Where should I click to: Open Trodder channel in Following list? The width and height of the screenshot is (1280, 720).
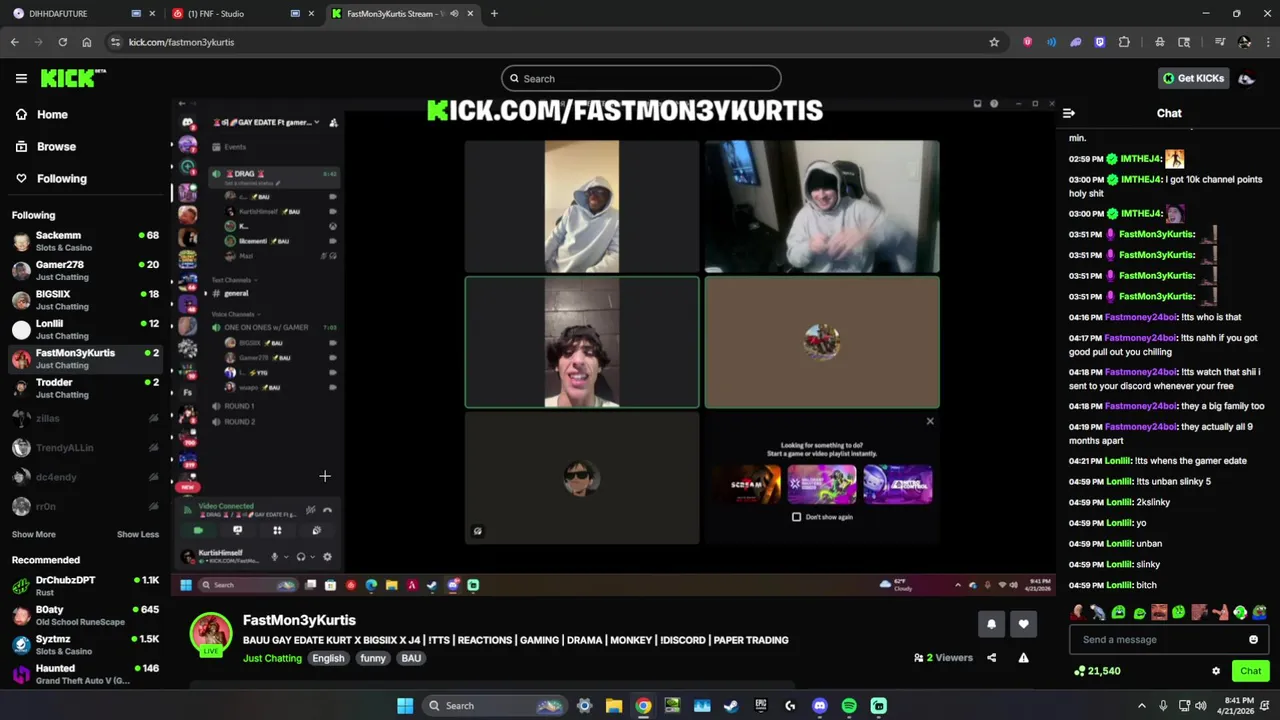pyautogui.click(x=85, y=388)
